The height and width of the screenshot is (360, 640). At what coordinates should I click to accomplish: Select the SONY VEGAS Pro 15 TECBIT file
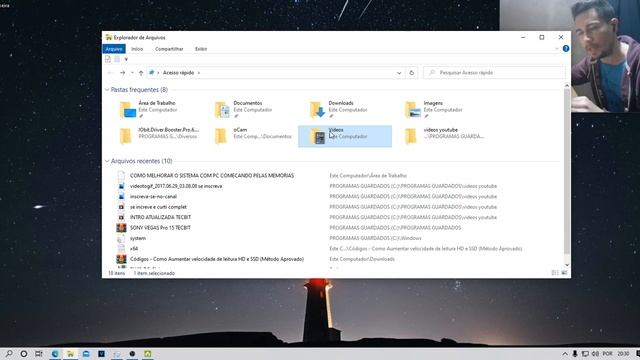pos(160,228)
